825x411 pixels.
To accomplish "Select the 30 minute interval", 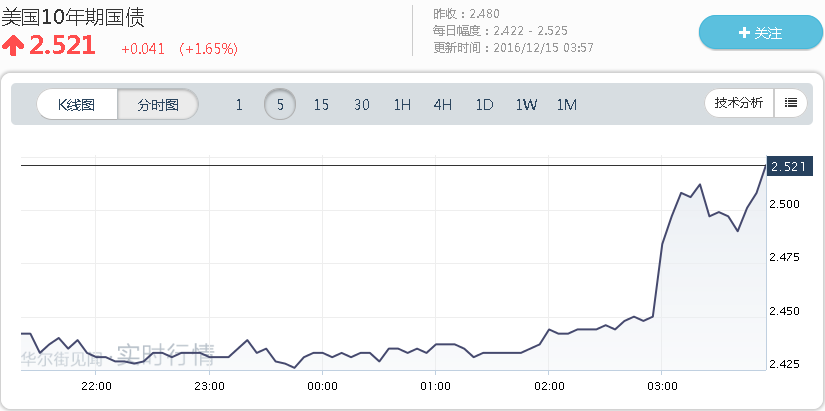I will tap(362, 104).
